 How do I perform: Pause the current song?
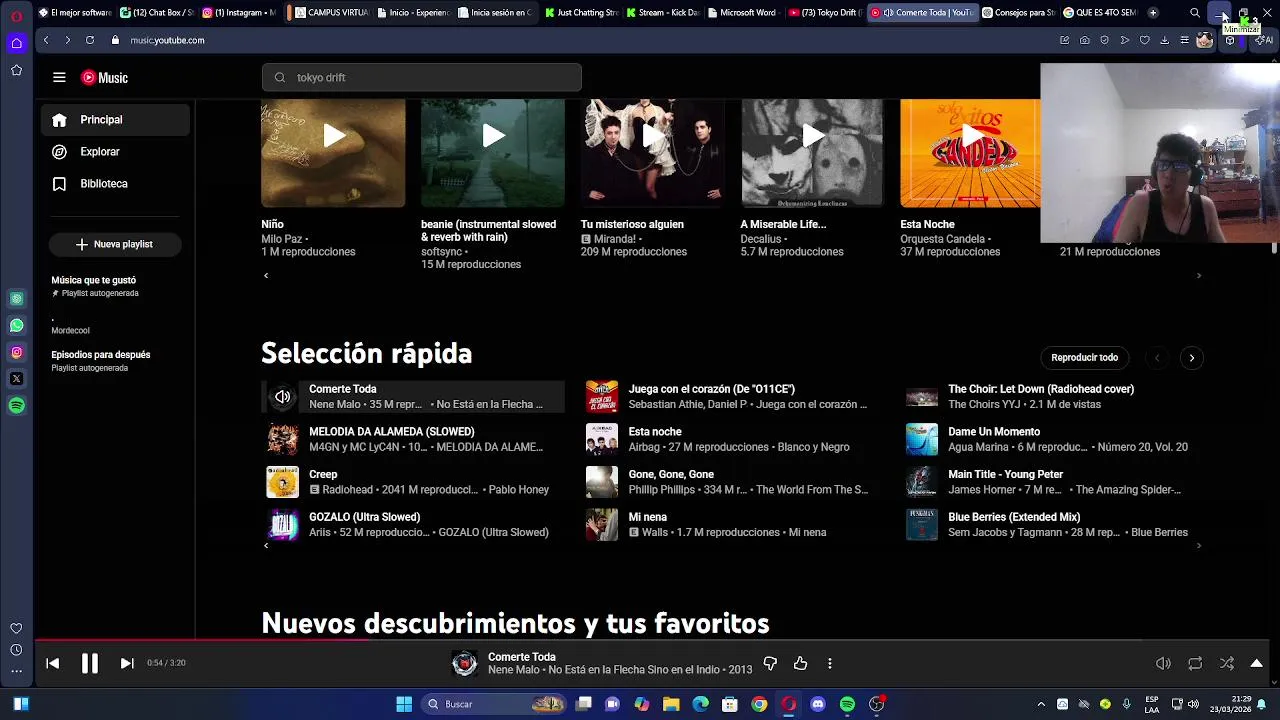89,663
